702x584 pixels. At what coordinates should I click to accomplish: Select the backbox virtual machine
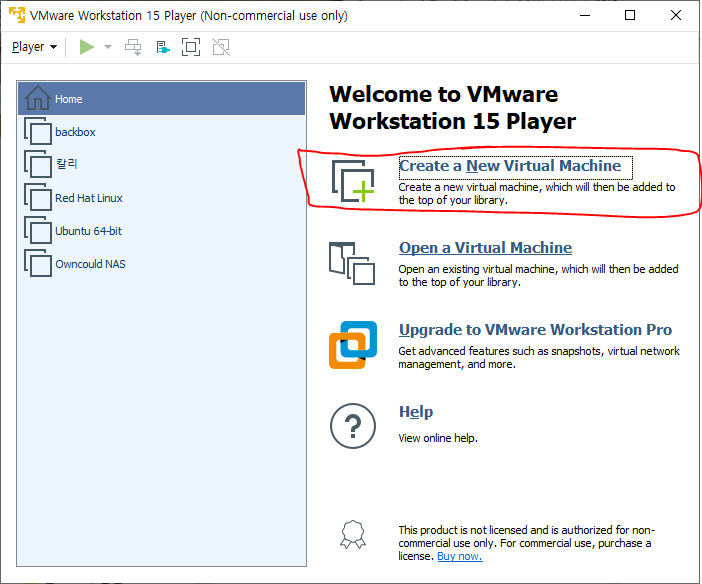click(162, 132)
